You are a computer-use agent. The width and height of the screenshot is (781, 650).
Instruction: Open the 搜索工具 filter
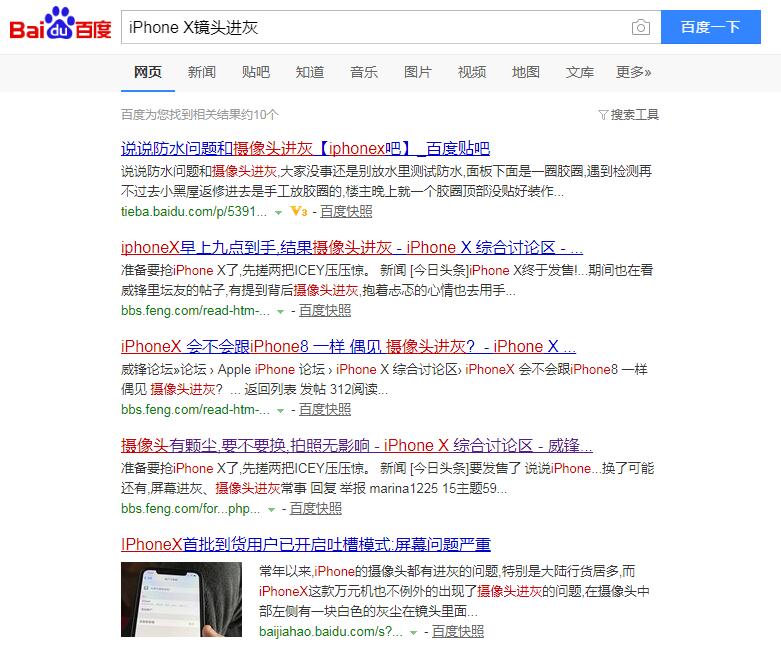click(629, 115)
